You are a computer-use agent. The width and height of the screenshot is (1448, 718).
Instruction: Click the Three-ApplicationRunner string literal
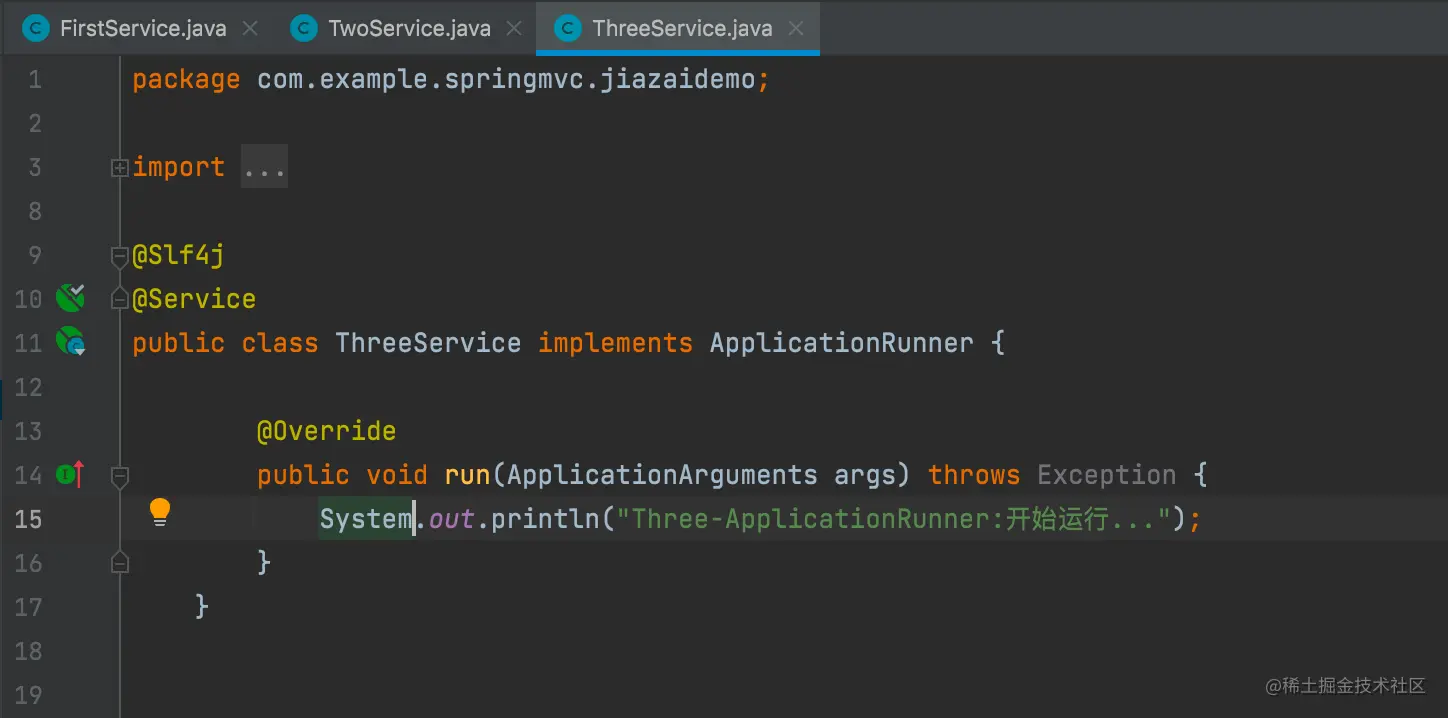click(x=894, y=519)
